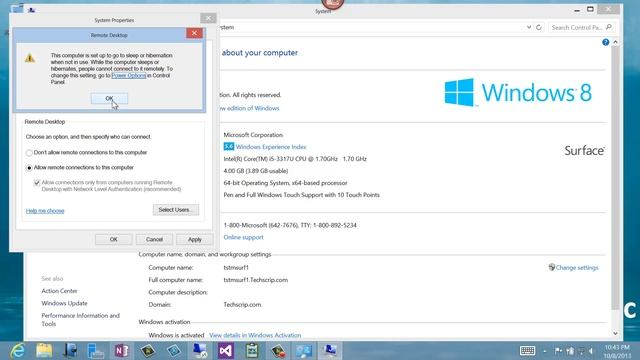This screenshot has height=360, width=640.
Task: Open Internet Explorer from the taskbar
Action: (17, 351)
